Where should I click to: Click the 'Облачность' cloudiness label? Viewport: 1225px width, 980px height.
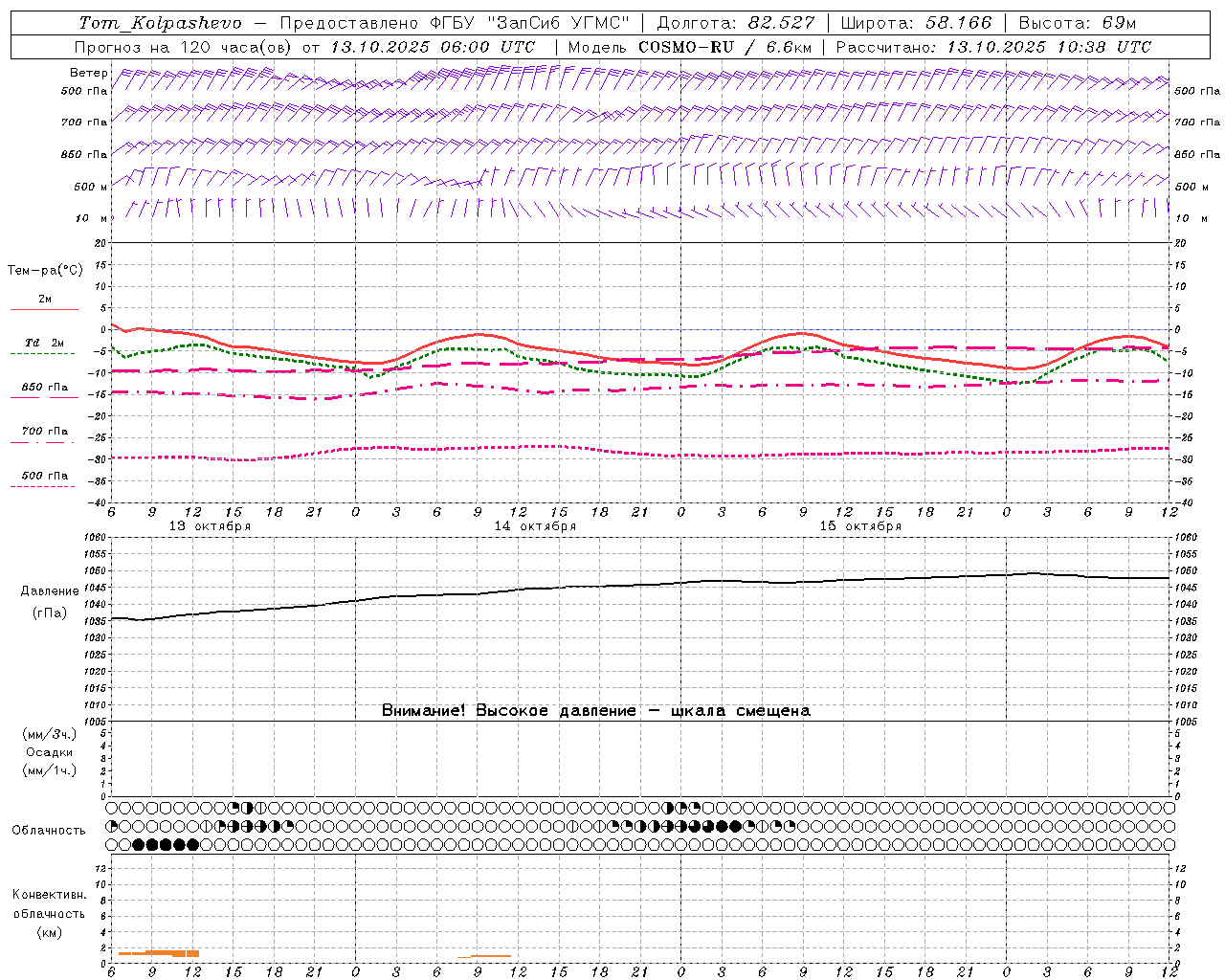49,831
